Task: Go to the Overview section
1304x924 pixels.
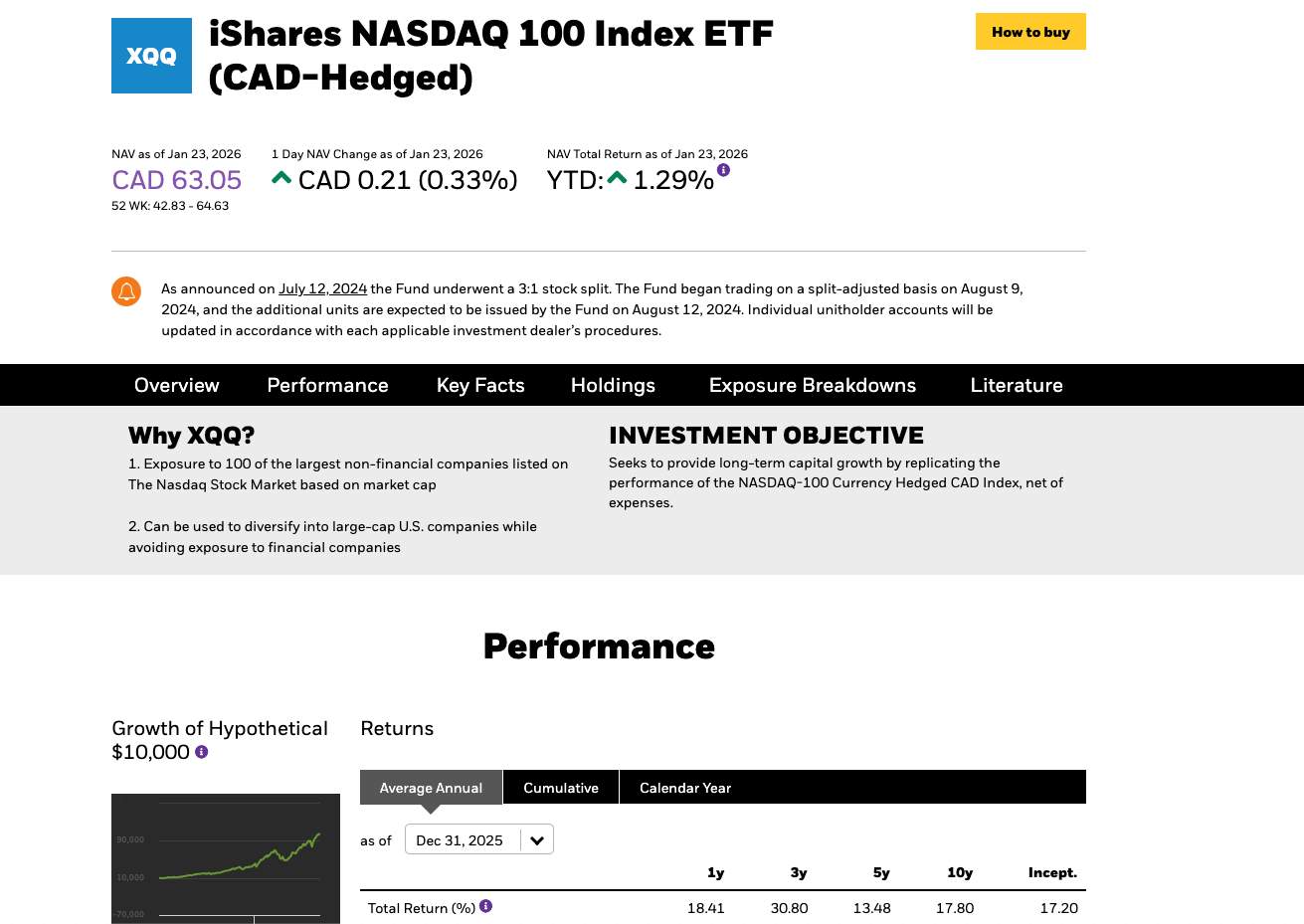Action: [177, 385]
